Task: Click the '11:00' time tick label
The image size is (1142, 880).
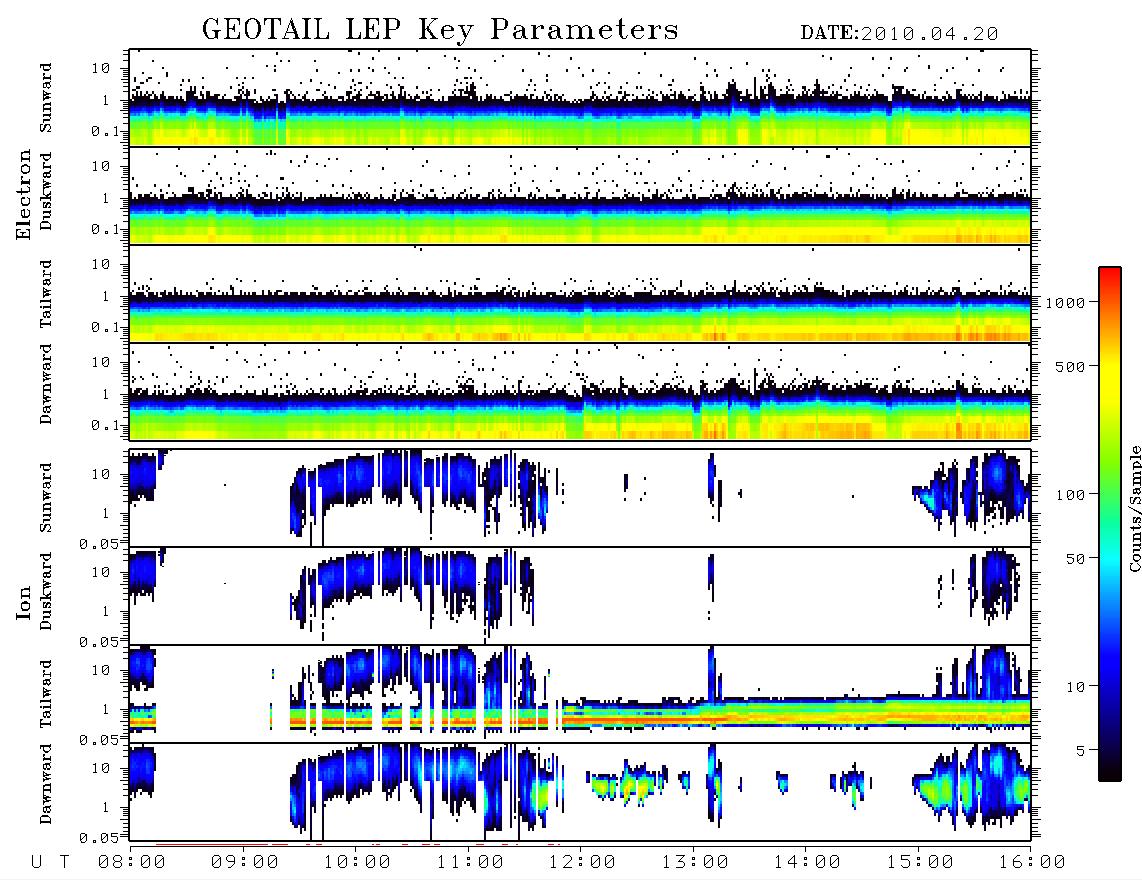Action: click(x=470, y=862)
